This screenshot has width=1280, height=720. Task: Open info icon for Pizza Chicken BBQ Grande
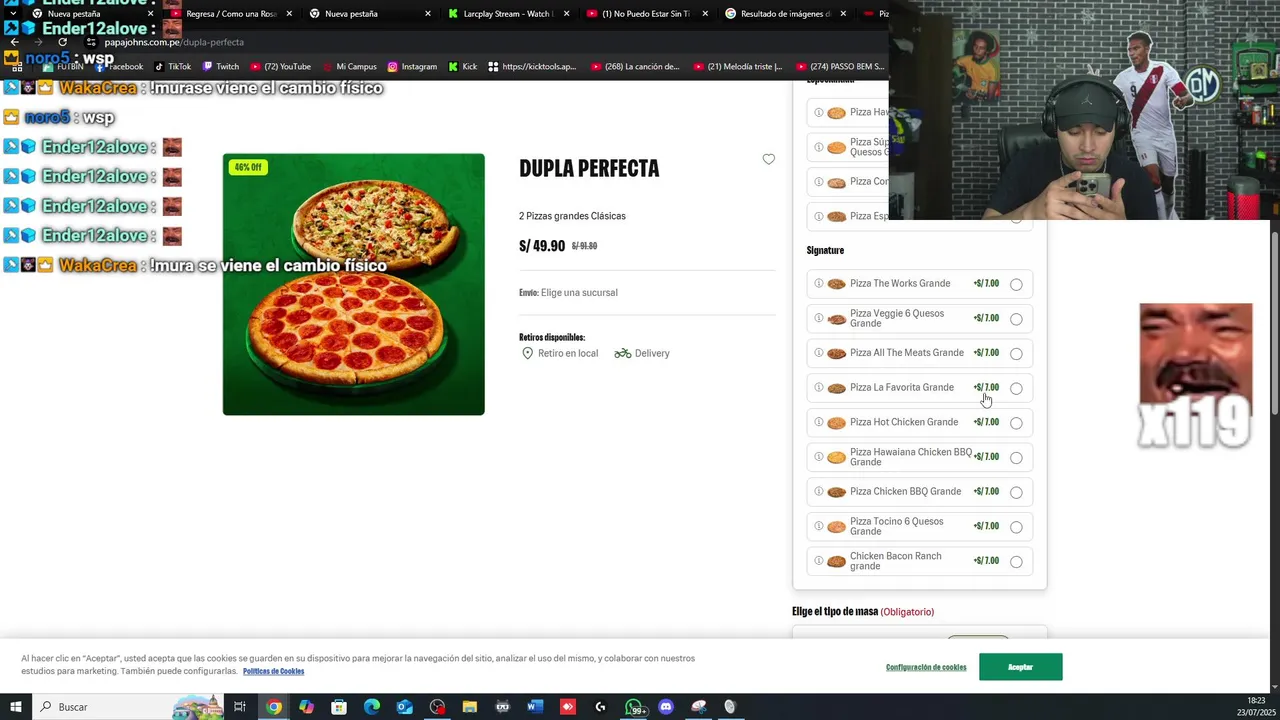(818, 491)
